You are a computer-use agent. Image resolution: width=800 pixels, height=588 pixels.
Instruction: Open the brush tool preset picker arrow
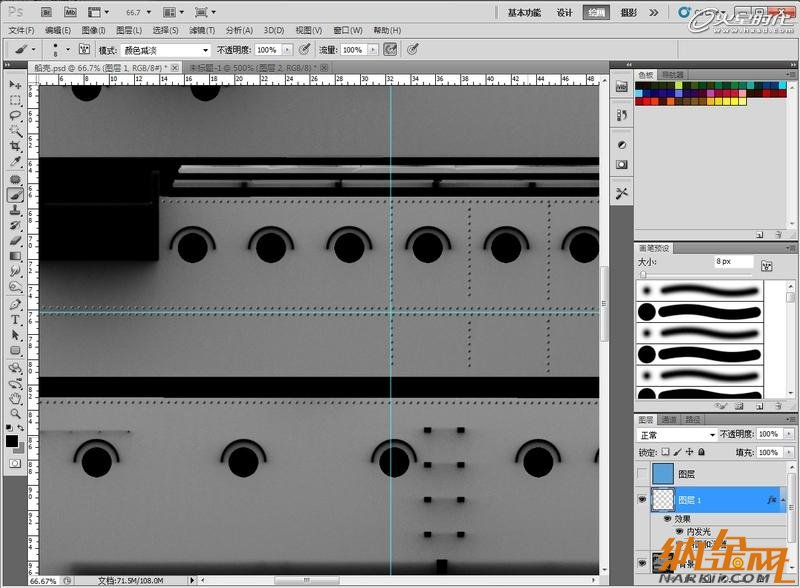pyautogui.click(x=34, y=50)
